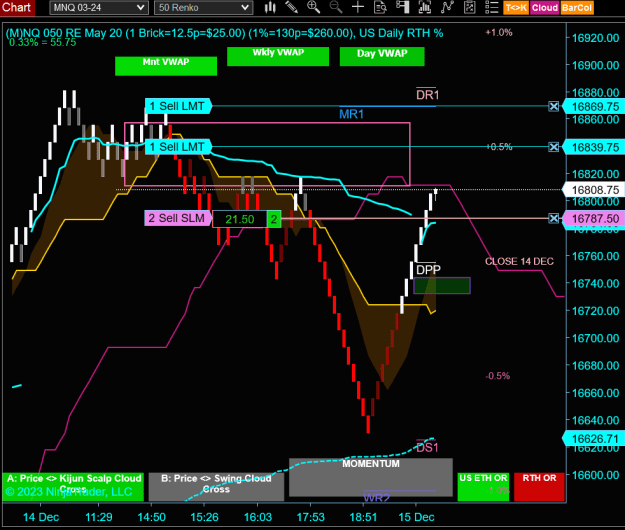Click the 15 Dec time axis label
Screen dimensions: 625x530
[x=416, y=517]
